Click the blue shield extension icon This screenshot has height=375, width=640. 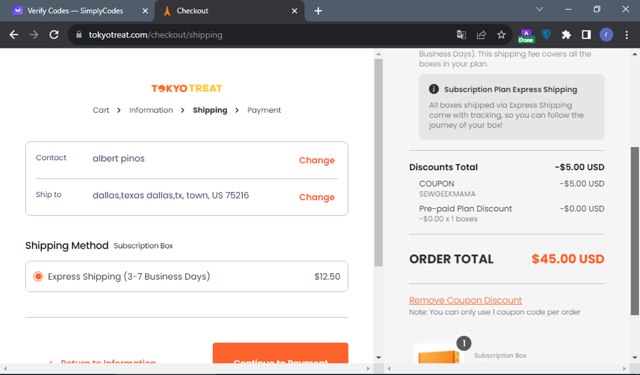click(x=546, y=35)
